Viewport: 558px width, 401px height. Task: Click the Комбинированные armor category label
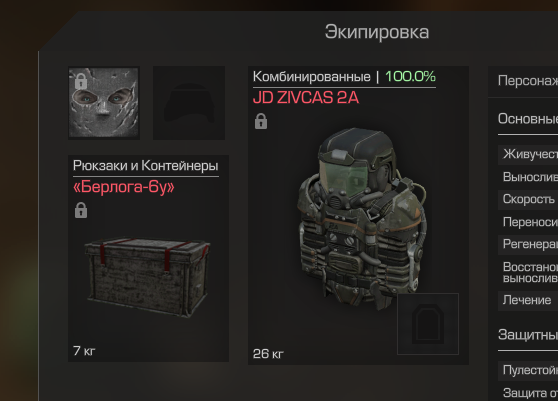coord(312,76)
